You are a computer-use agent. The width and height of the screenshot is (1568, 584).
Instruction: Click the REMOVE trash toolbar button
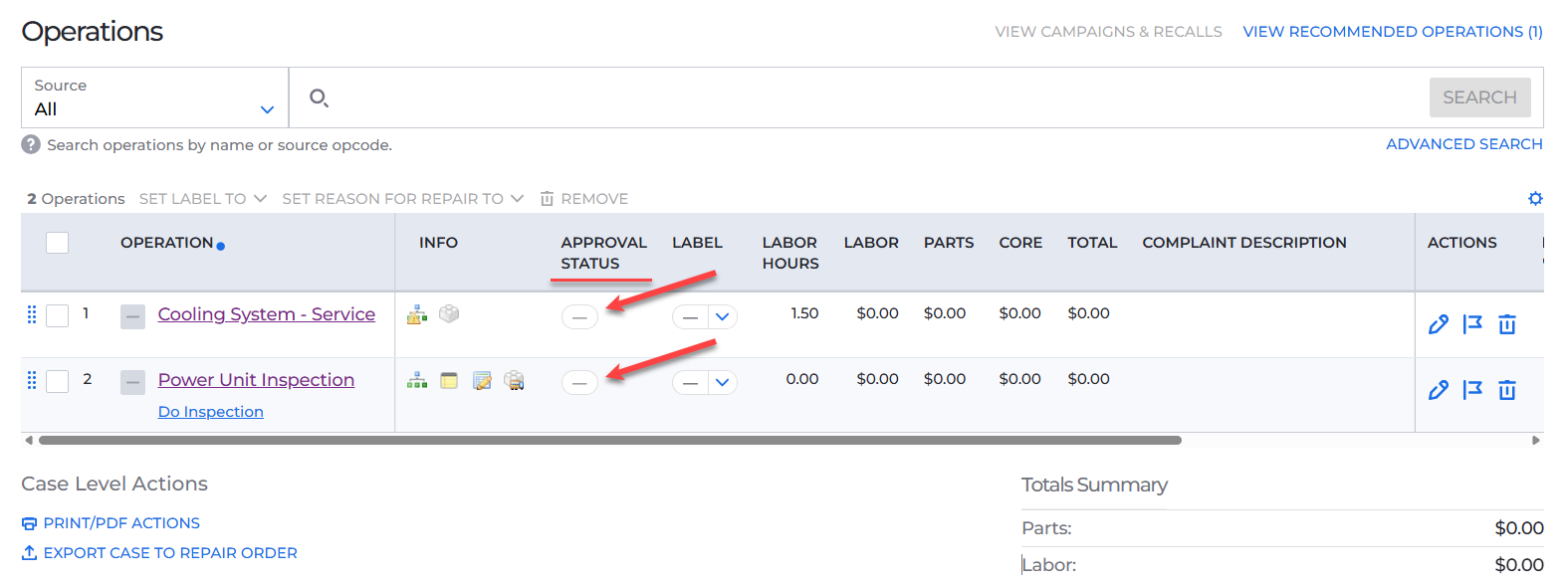(x=584, y=199)
